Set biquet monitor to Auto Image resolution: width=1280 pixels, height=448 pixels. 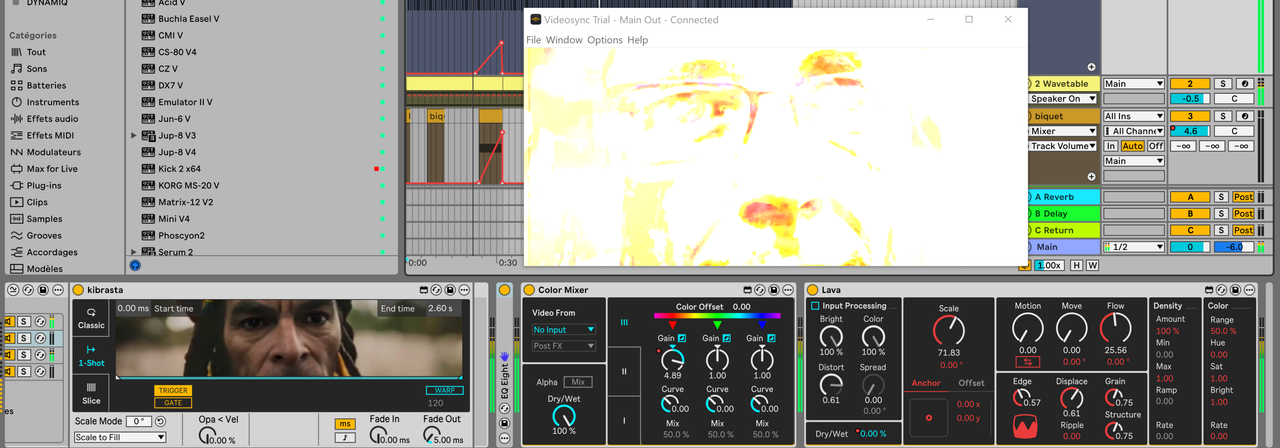(1133, 146)
